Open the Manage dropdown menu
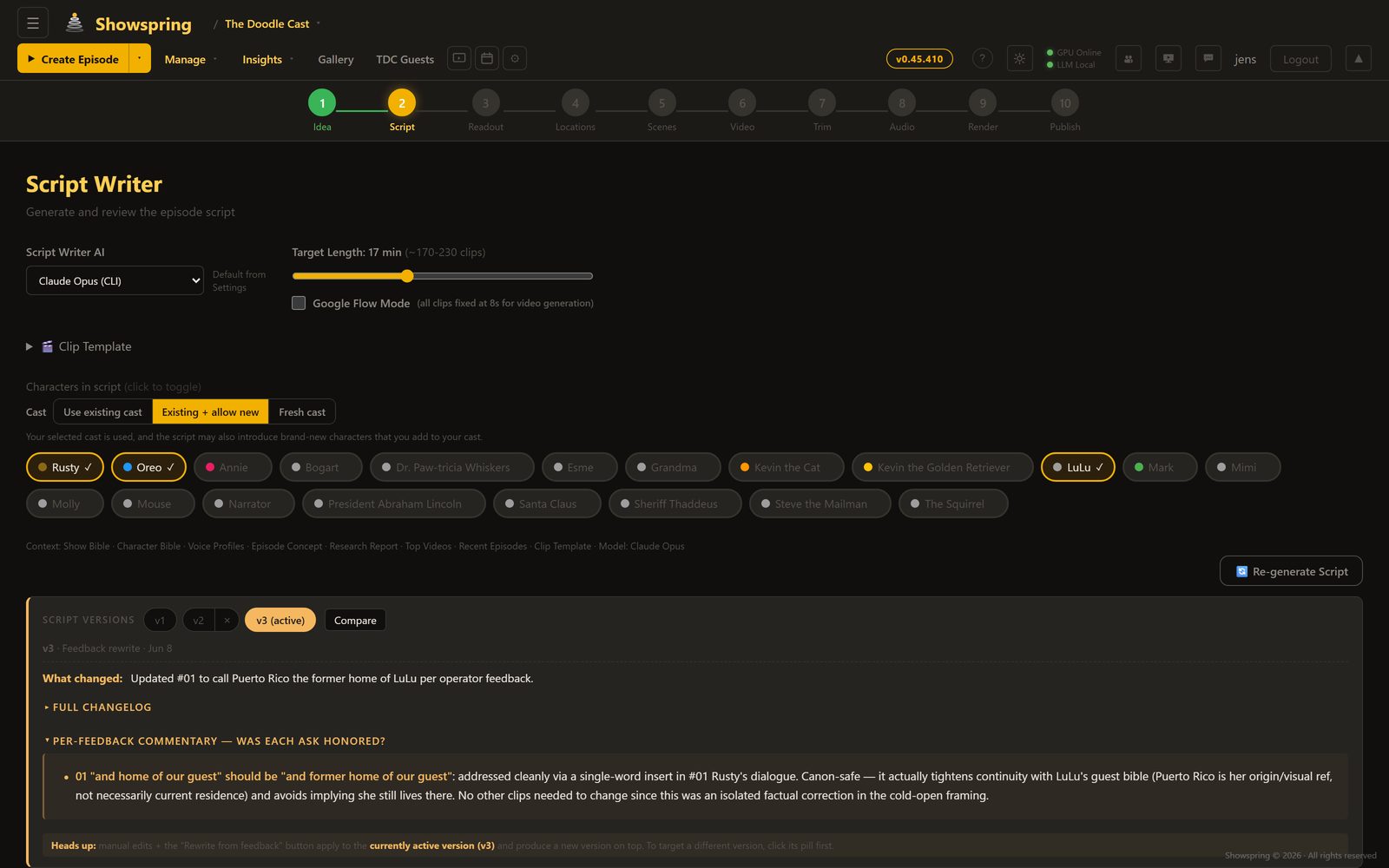The width and height of the screenshot is (1389, 868). [191, 59]
